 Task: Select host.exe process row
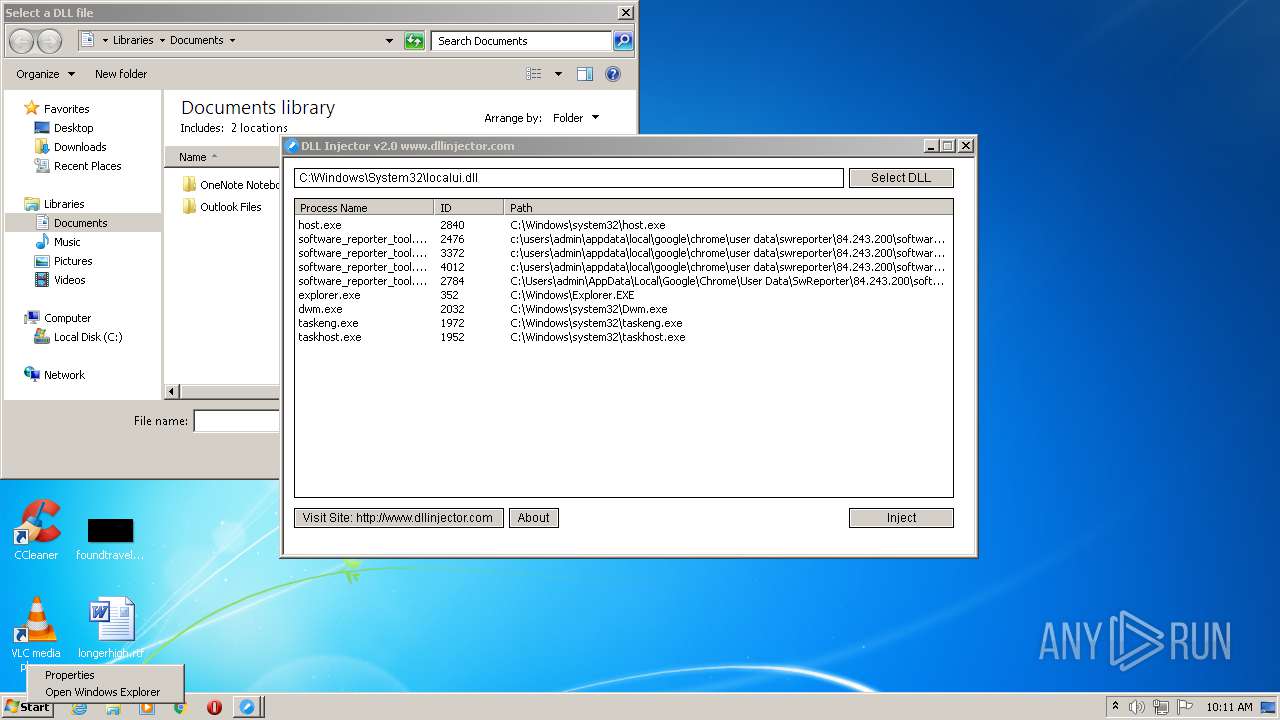click(623, 225)
